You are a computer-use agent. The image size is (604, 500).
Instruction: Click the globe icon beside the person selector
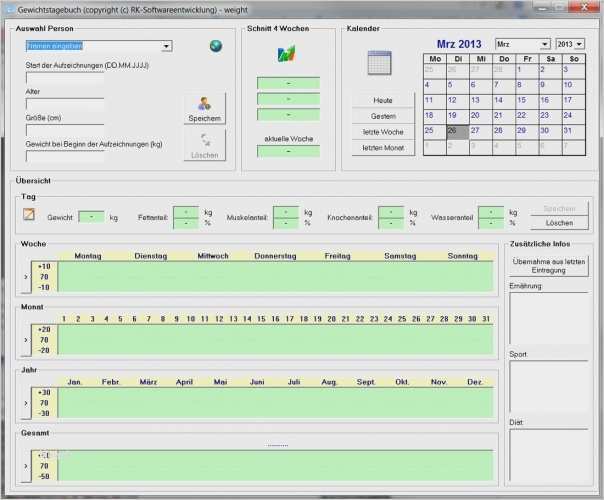[x=215, y=46]
